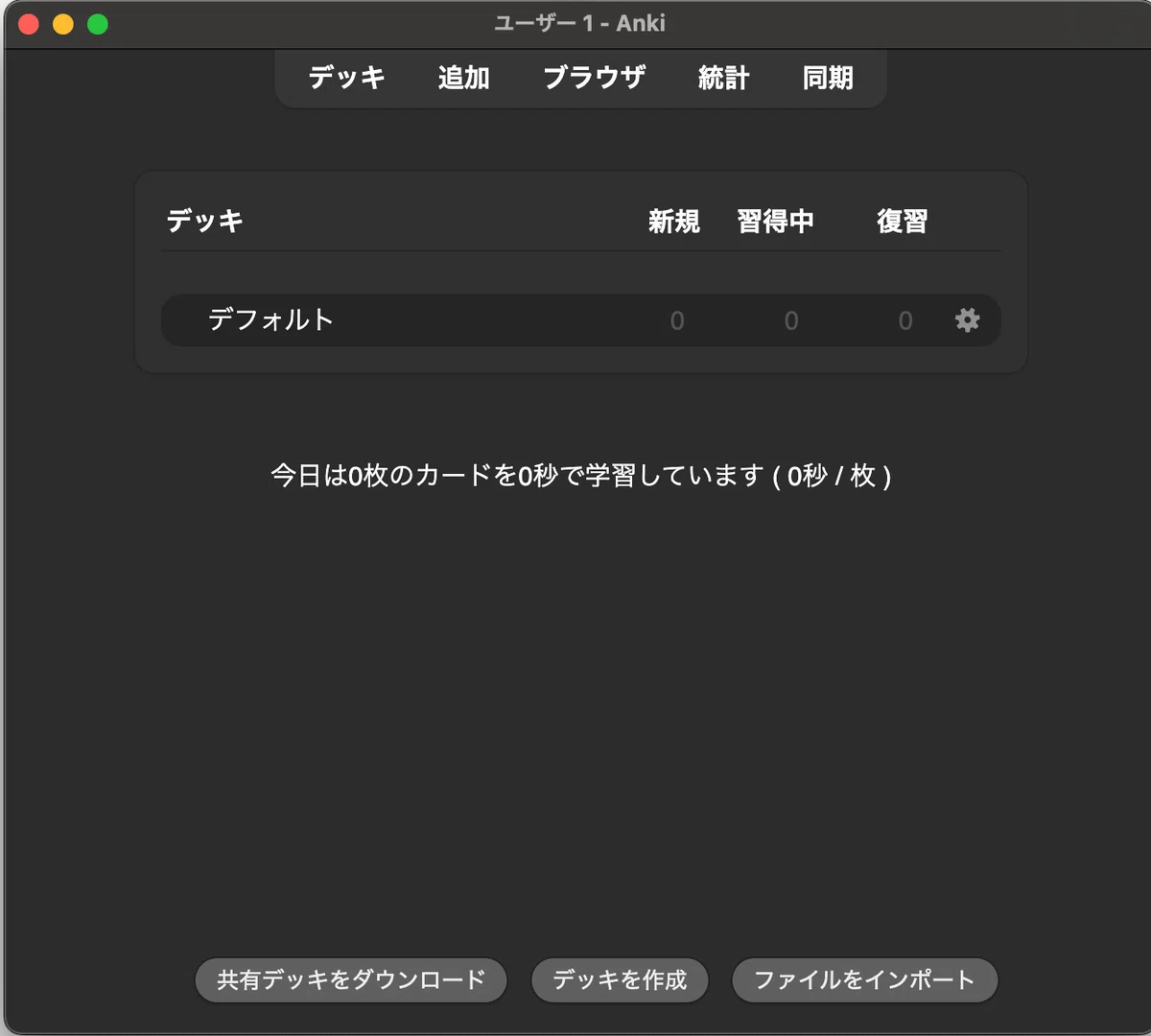The height and width of the screenshot is (1036, 1151).
Task: Open the デッキ tab in top toolbar
Action: pyautogui.click(x=346, y=78)
